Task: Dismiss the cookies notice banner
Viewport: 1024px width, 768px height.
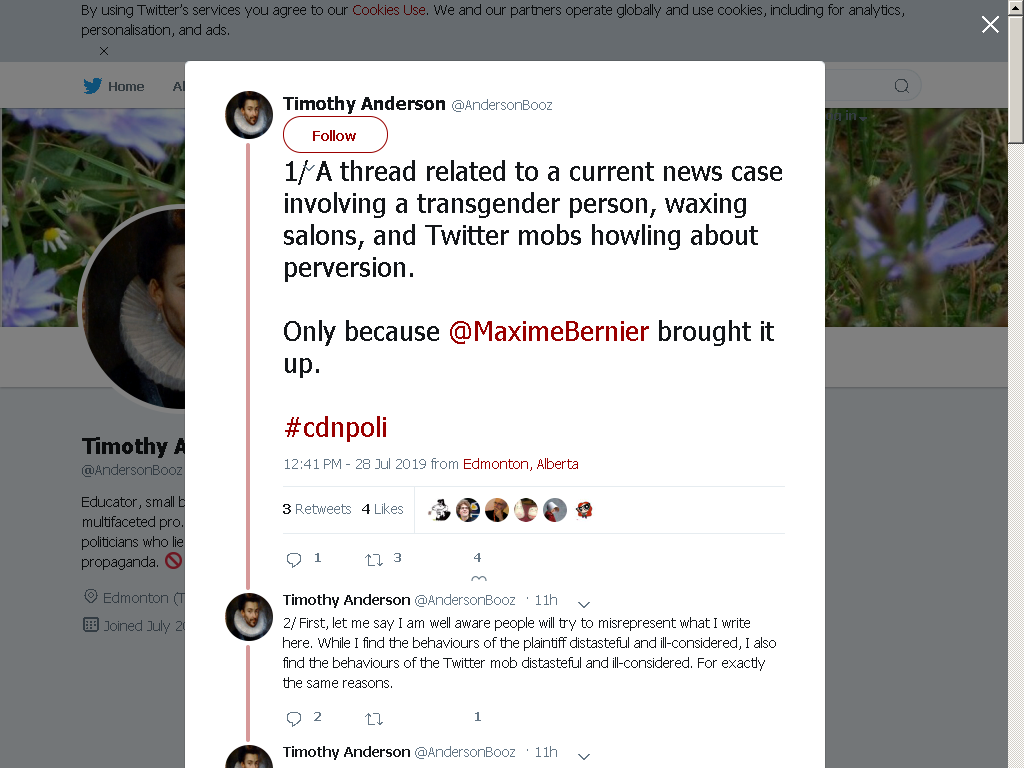Action: point(104,51)
